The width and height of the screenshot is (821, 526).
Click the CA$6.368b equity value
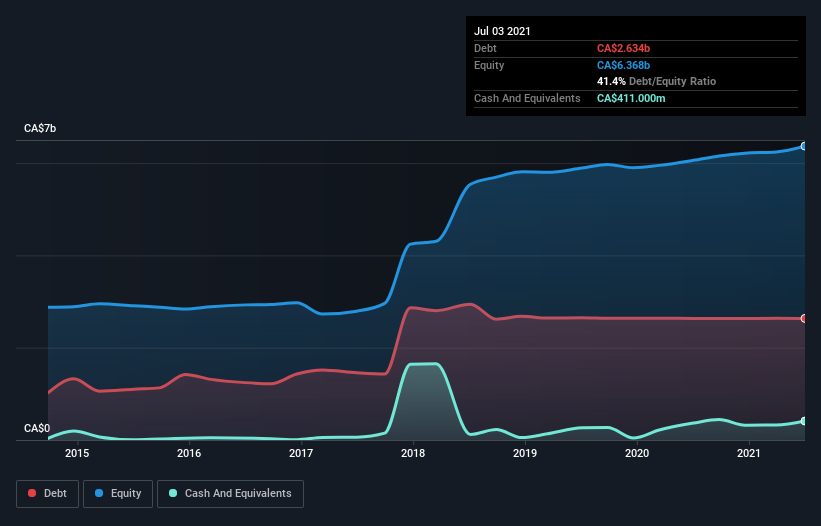623,65
